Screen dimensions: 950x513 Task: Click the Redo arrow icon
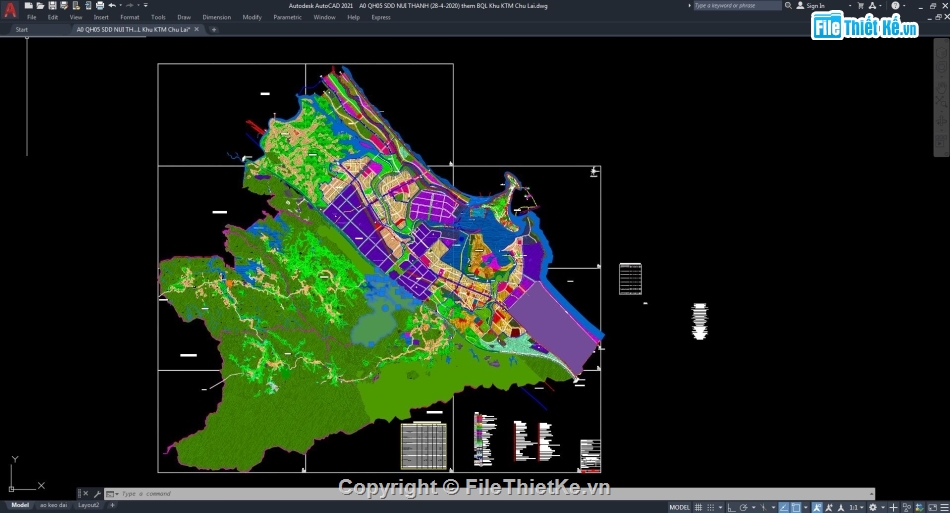point(130,5)
